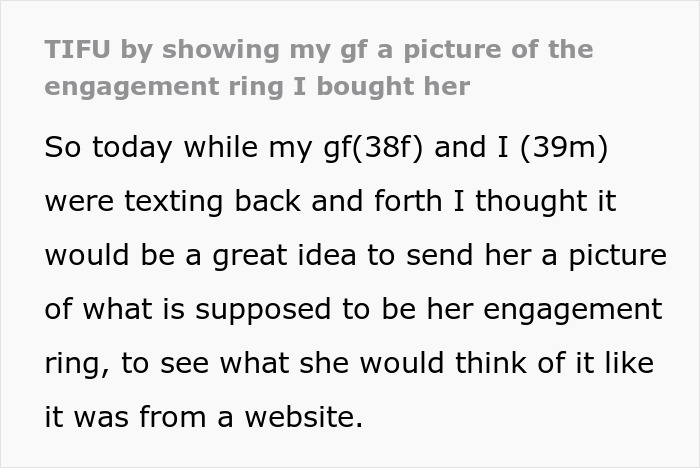
Task: Click the word "ring," starting the fifth line
Action: (78, 363)
